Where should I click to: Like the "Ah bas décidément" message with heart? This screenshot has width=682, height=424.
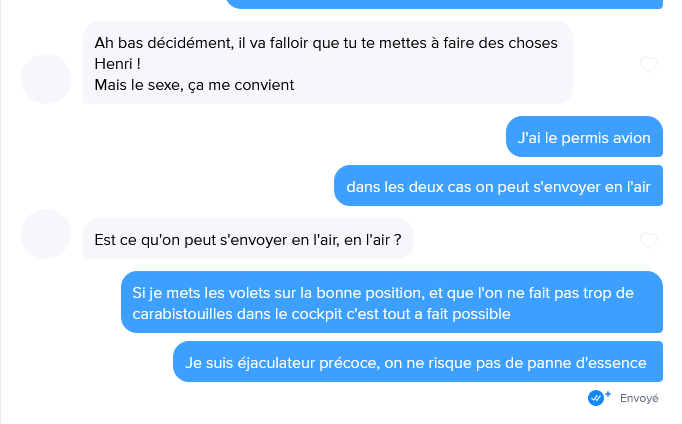[648, 65]
